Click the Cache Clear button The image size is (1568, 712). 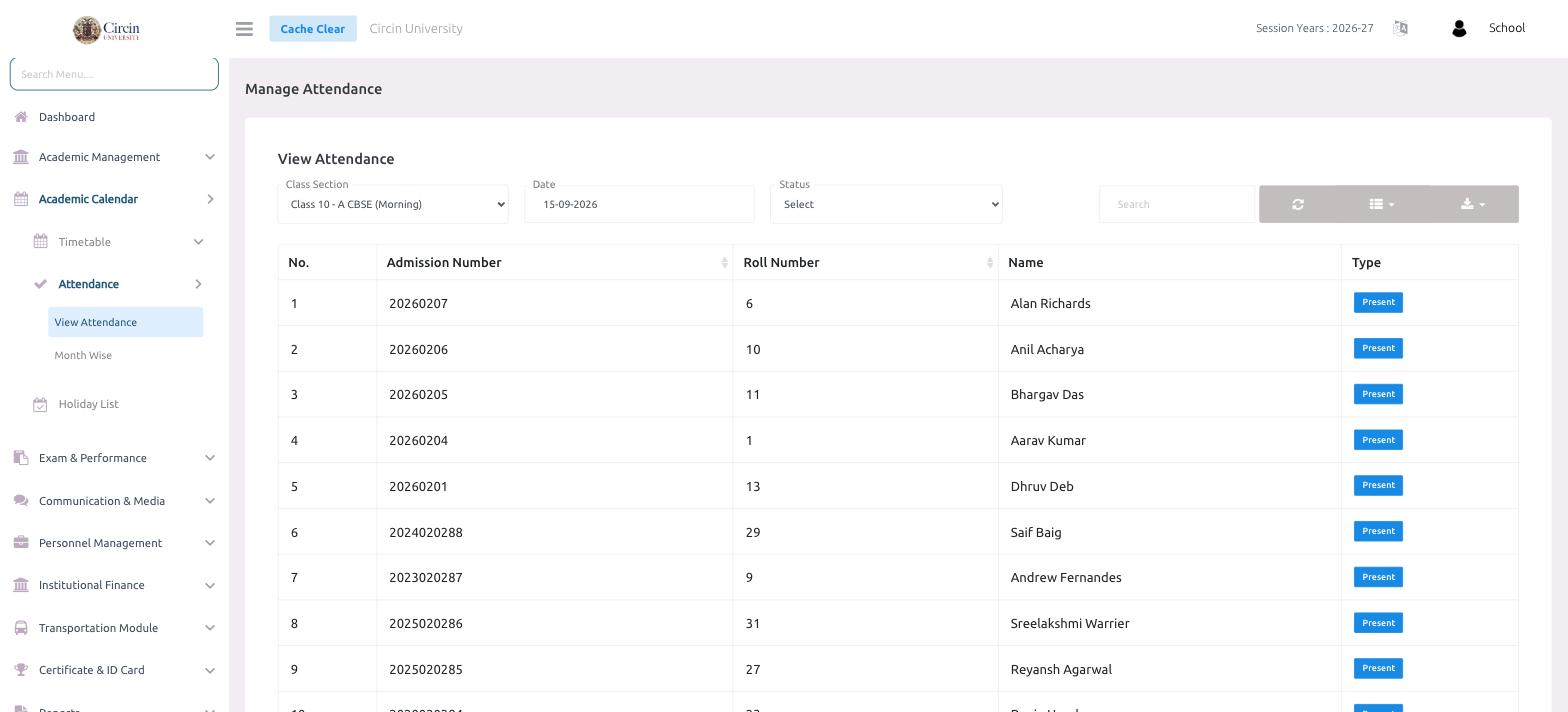click(312, 29)
